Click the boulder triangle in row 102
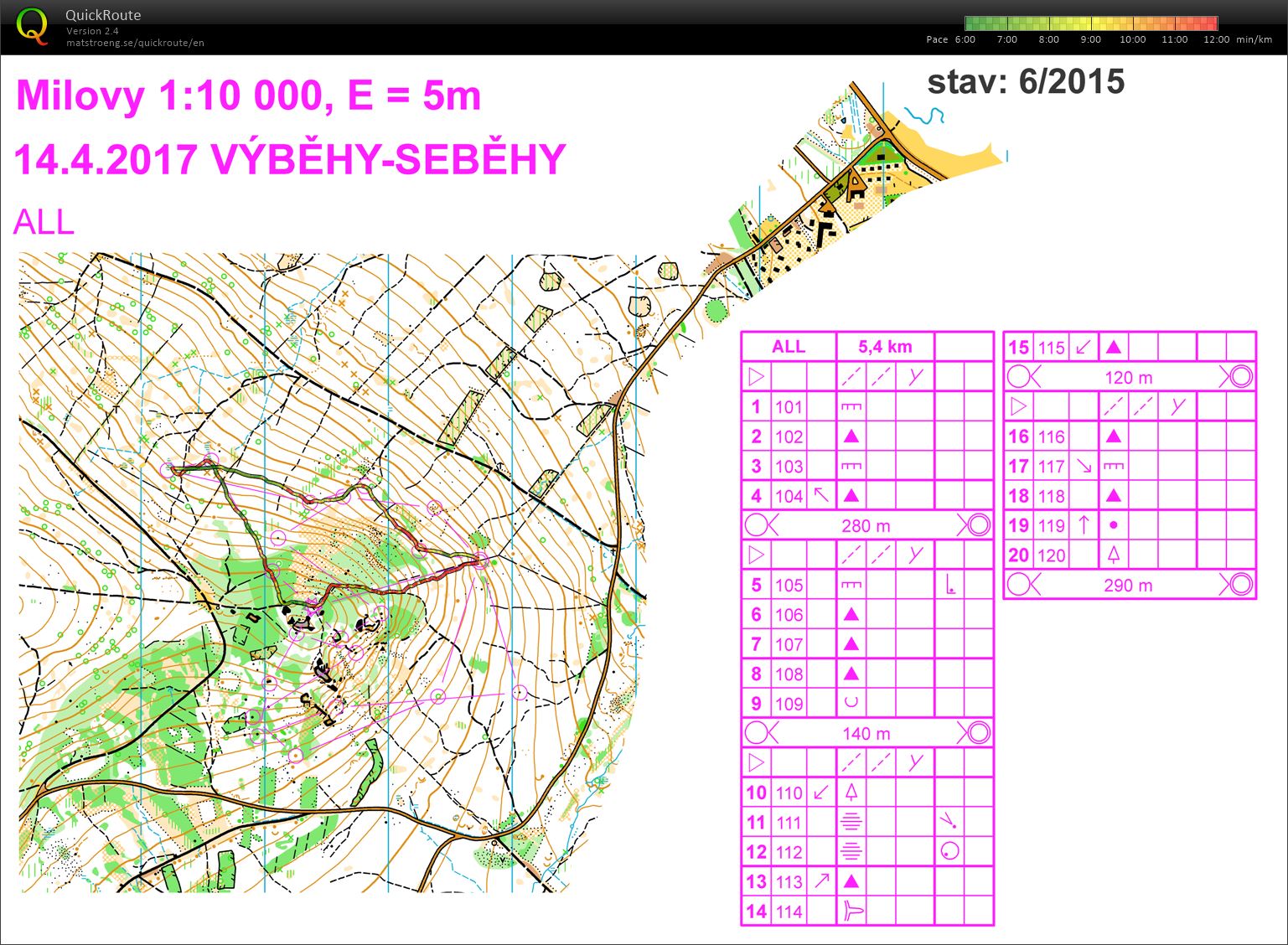The height and width of the screenshot is (945, 1288). coord(851,436)
